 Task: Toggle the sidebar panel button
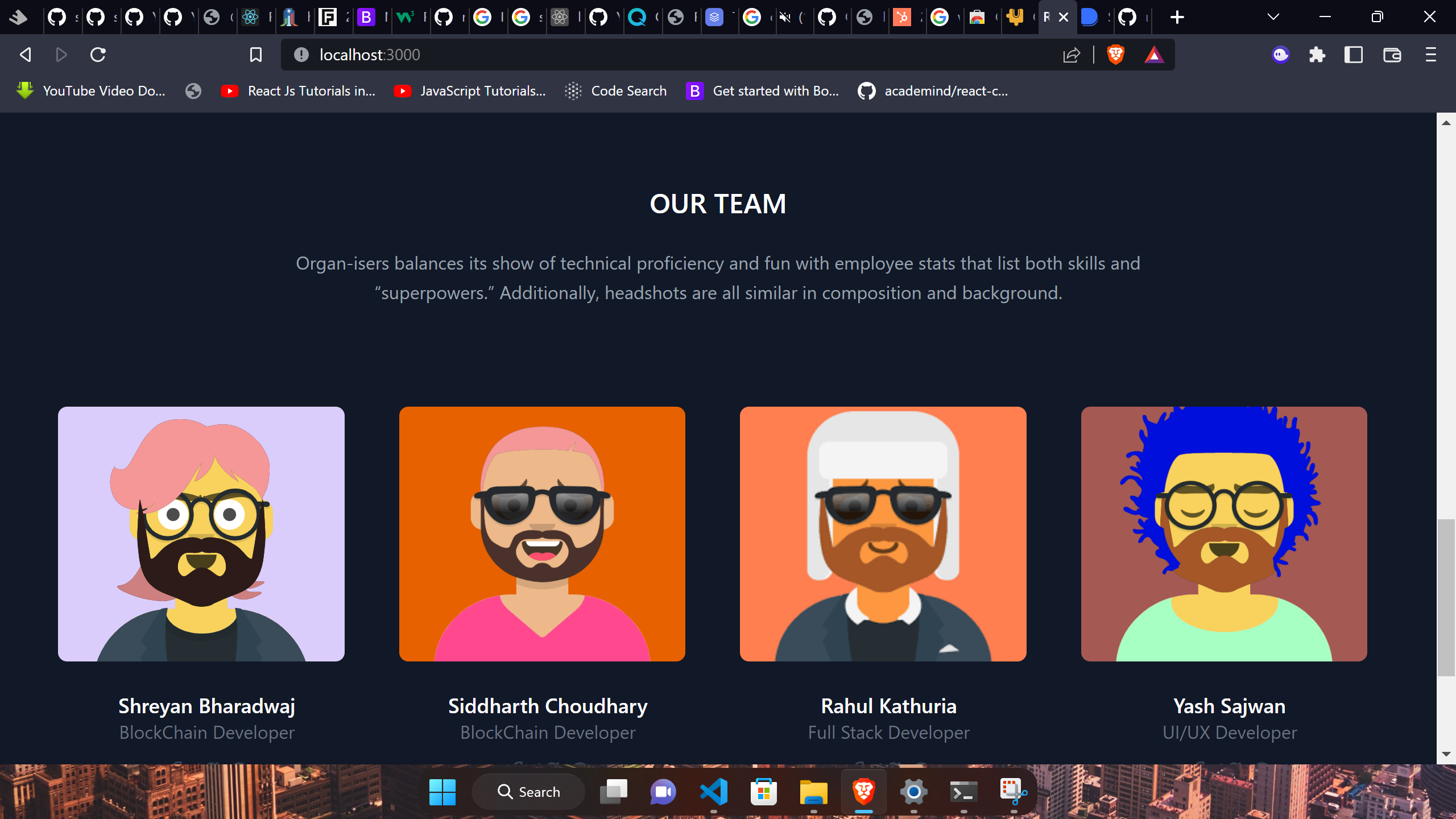(x=1353, y=55)
